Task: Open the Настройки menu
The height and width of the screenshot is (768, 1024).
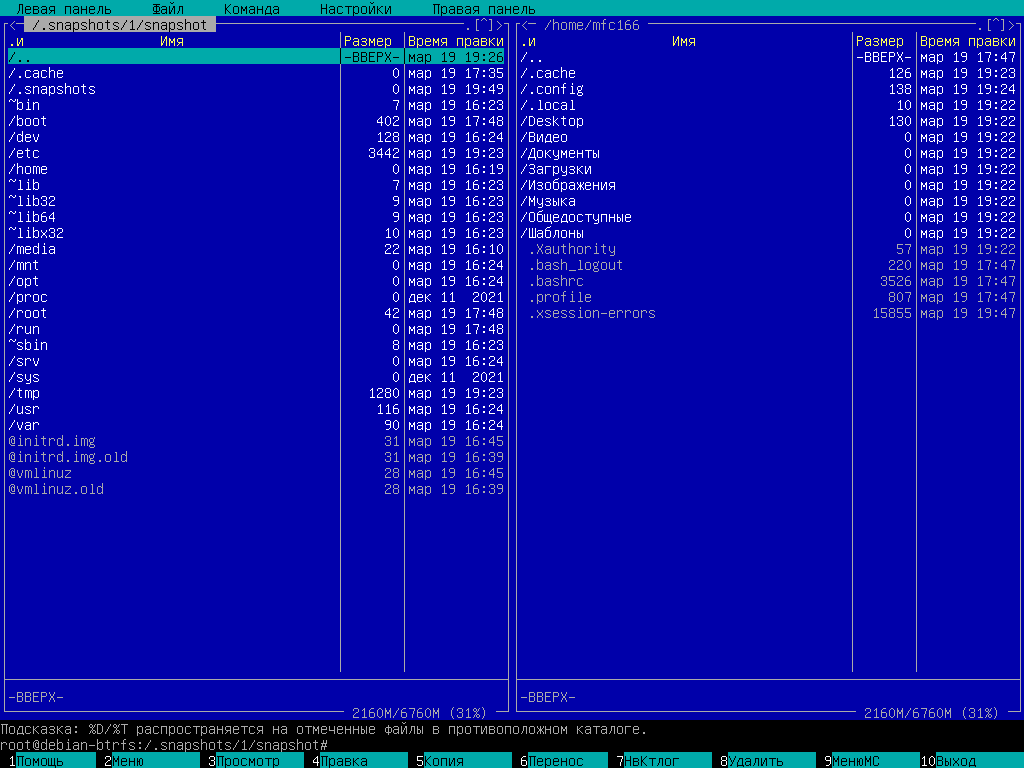Action: pos(355,9)
